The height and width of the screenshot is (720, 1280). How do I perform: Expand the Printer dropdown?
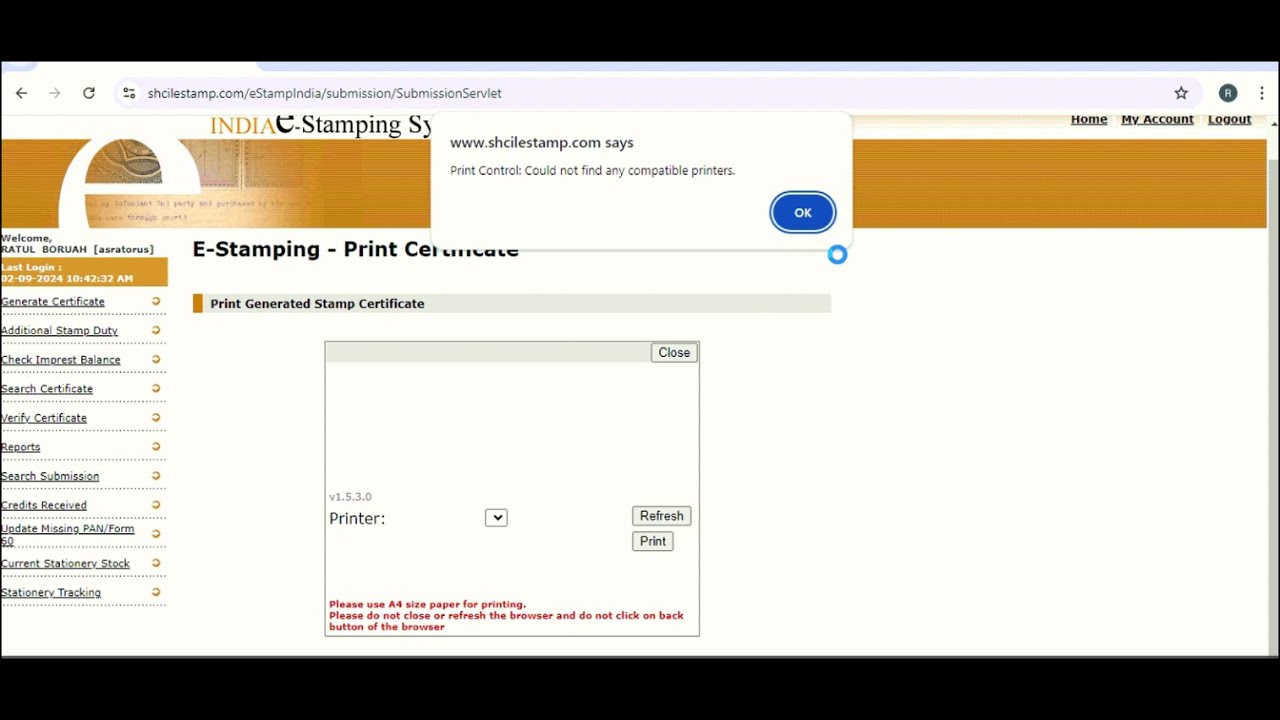tap(496, 517)
